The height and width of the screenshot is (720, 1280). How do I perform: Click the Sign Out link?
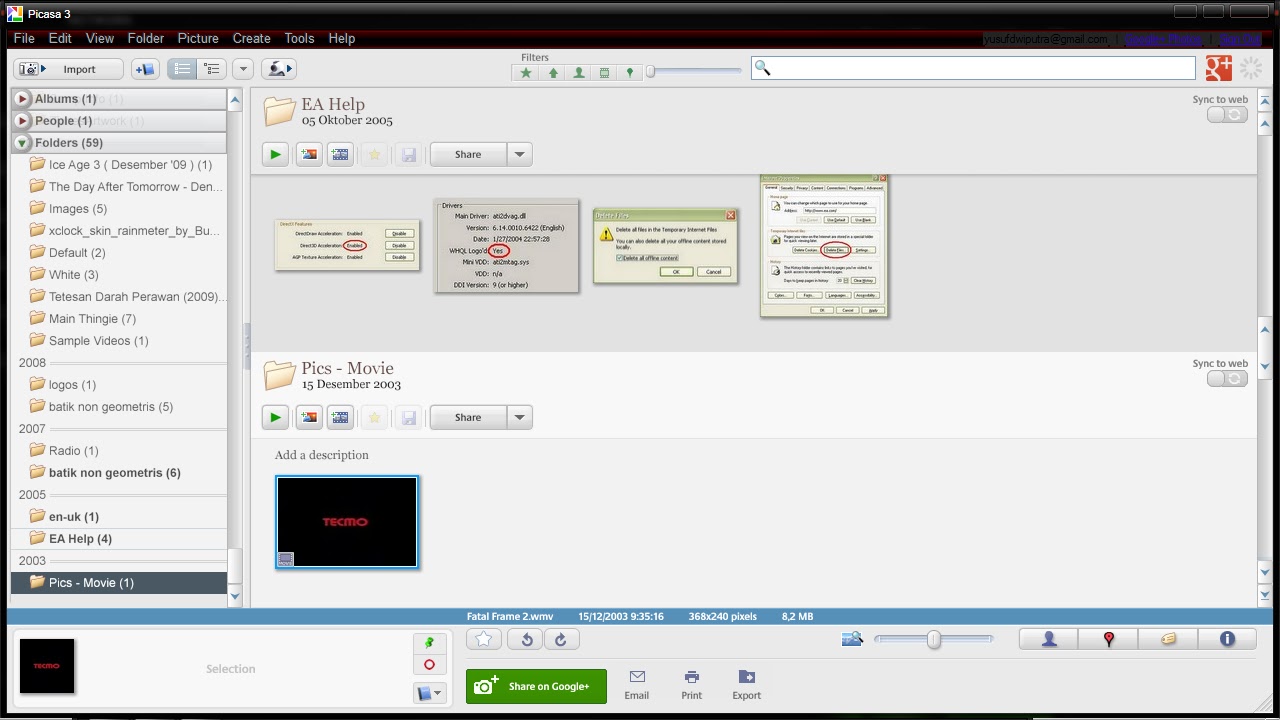click(1240, 39)
